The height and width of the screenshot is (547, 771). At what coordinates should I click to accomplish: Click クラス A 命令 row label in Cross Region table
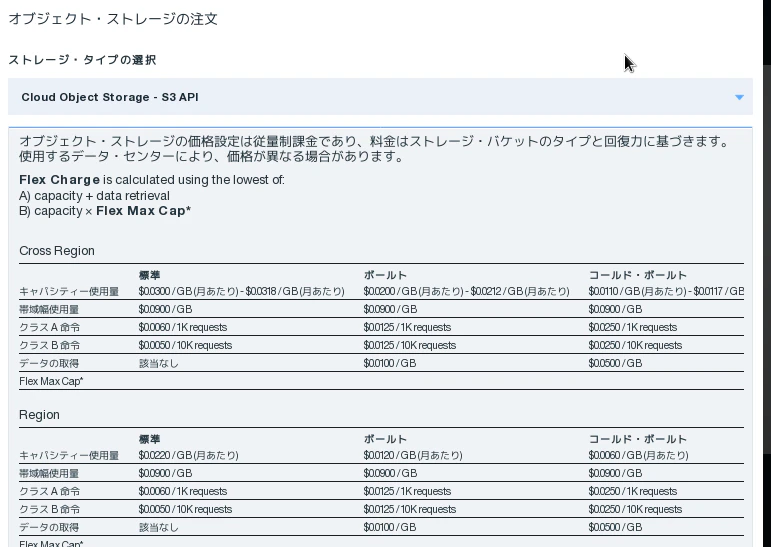point(49,327)
